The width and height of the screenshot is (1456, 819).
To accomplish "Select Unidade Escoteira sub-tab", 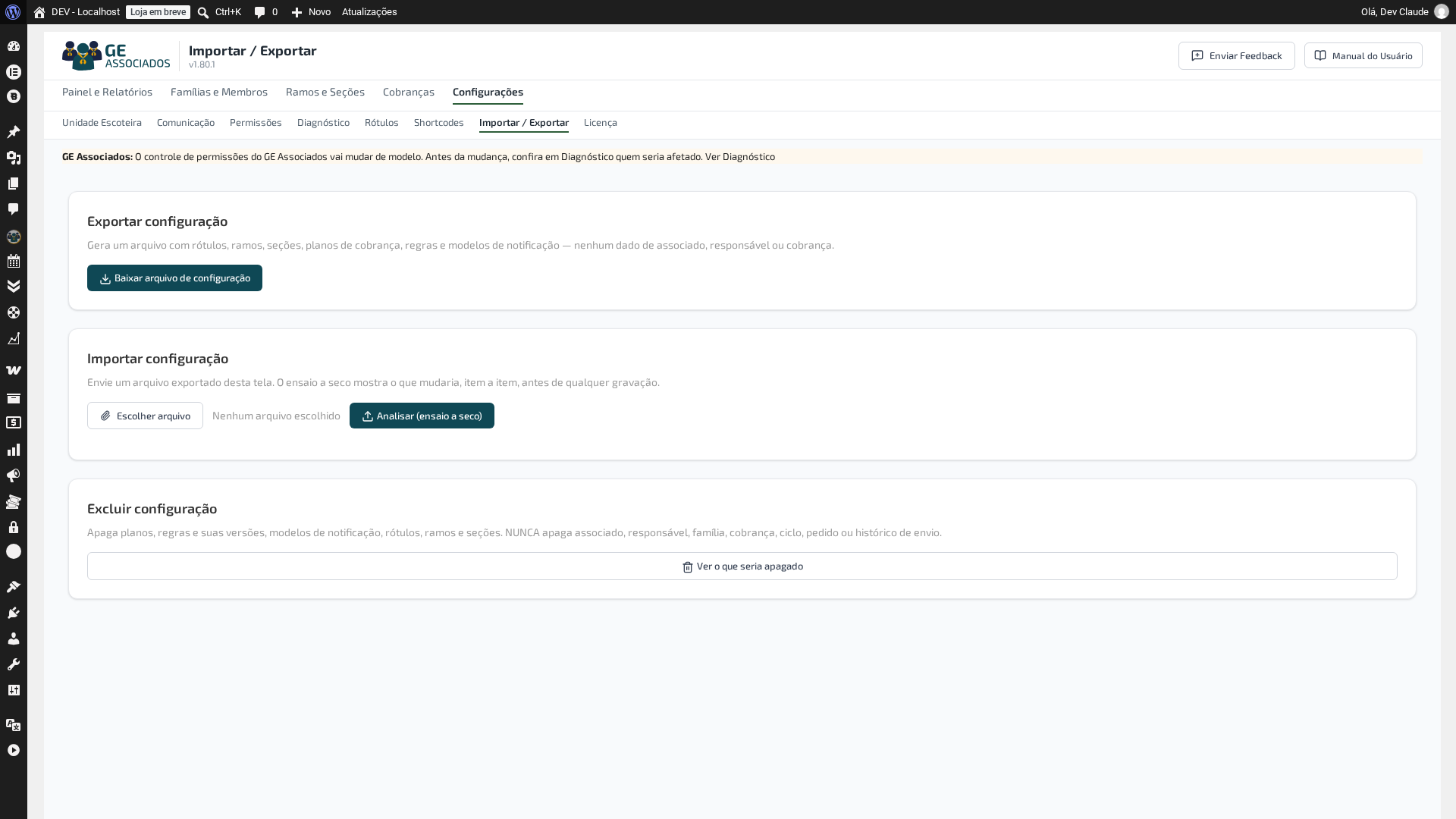I will point(102,122).
